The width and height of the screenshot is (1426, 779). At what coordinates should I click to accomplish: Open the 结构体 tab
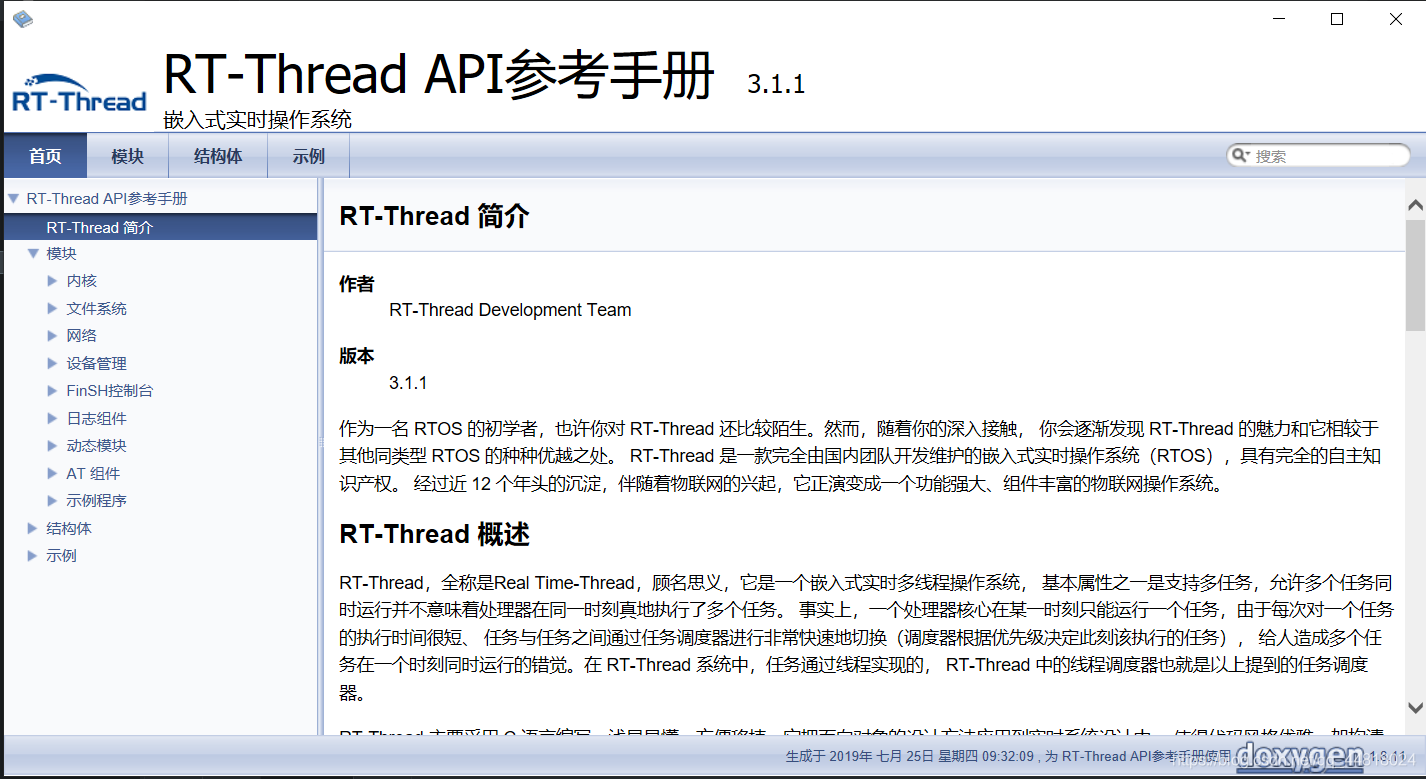(x=218, y=156)
